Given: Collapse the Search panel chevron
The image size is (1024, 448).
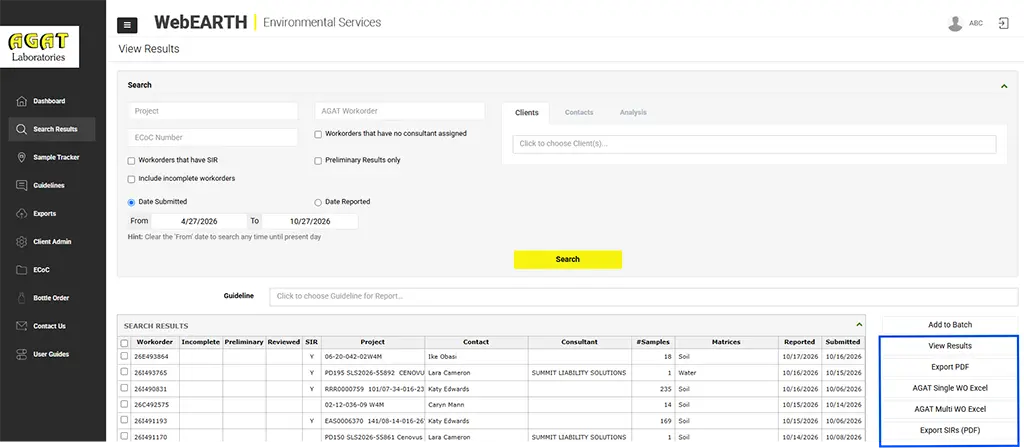Looking at the screenshot, I should (1004, 86).
